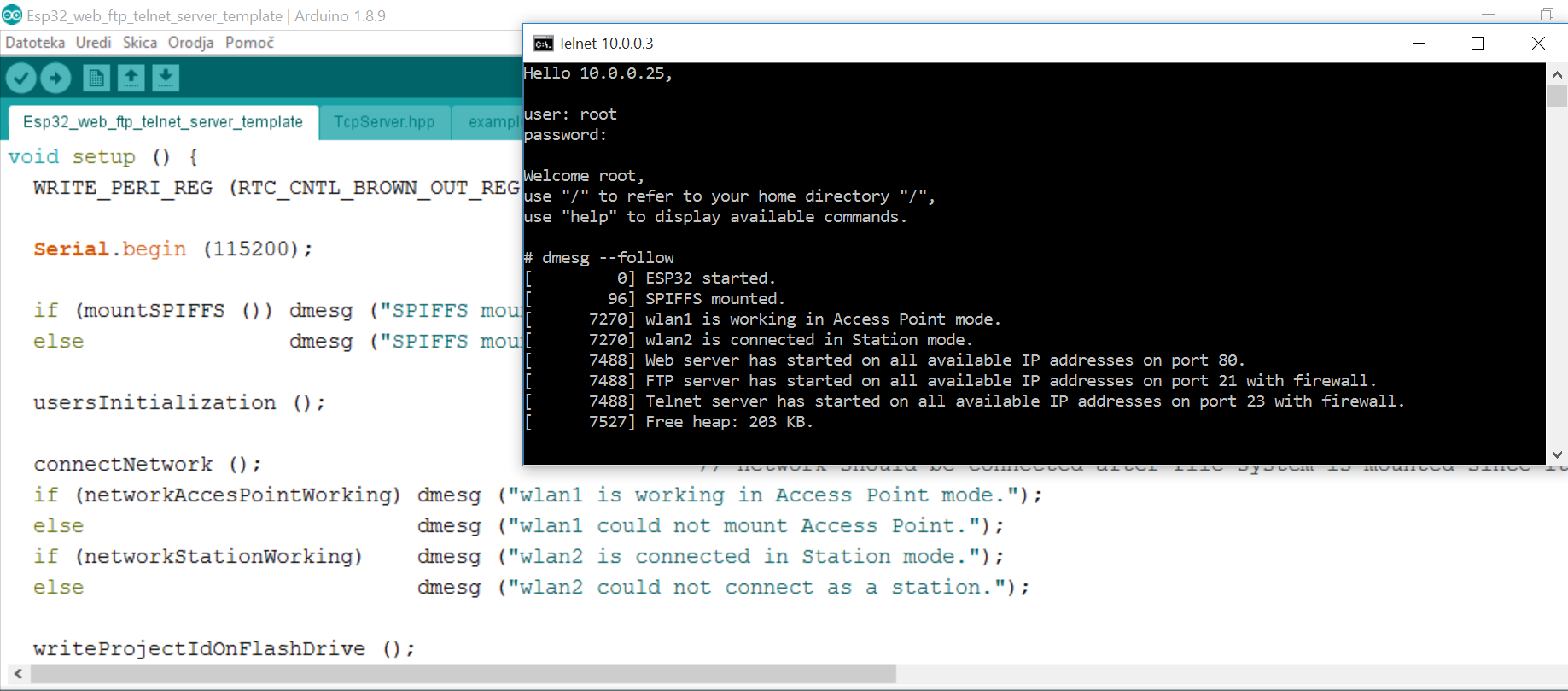Click the 'Welcome root,' line in Telnet
Viewport: 1568px width, 691px height.
tap(585, 176)
